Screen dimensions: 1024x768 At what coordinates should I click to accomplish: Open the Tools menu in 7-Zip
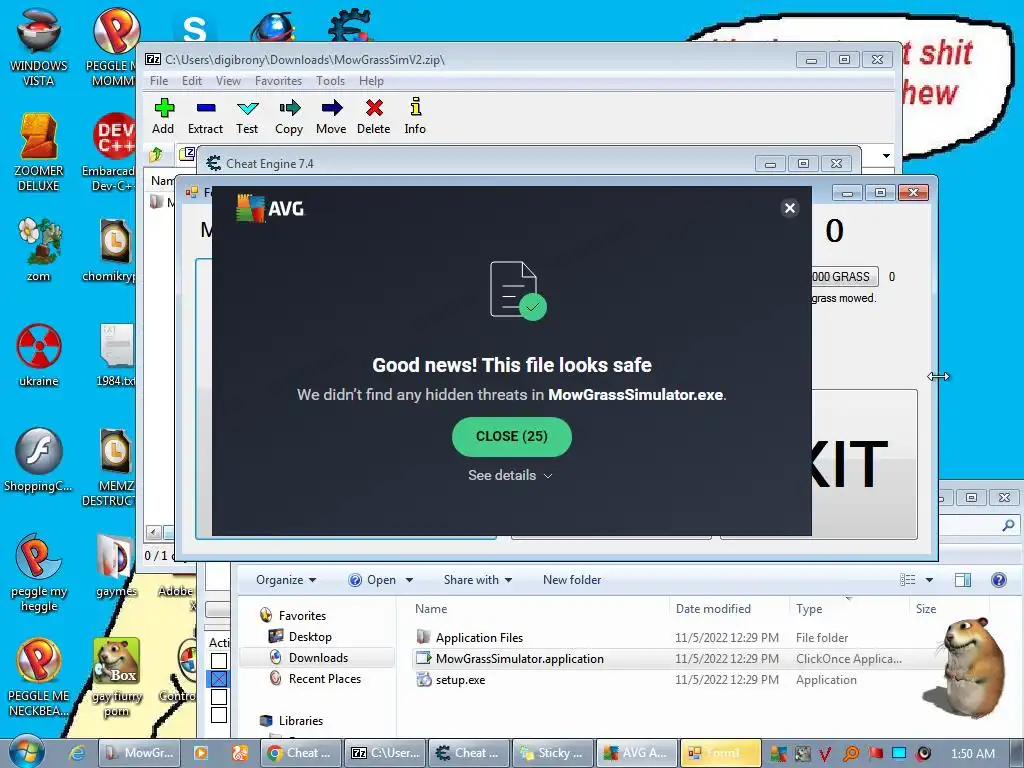(330, 81)
